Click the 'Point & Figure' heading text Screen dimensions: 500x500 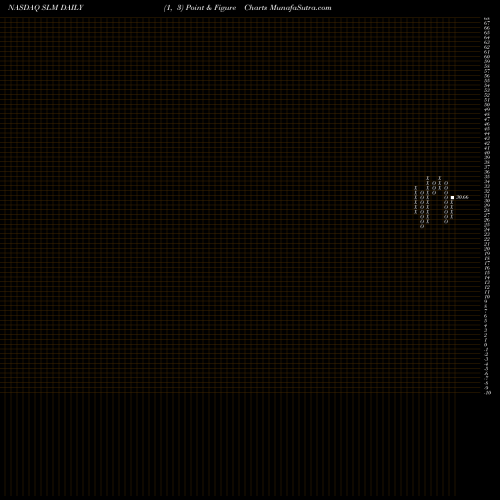click(211, 8)
